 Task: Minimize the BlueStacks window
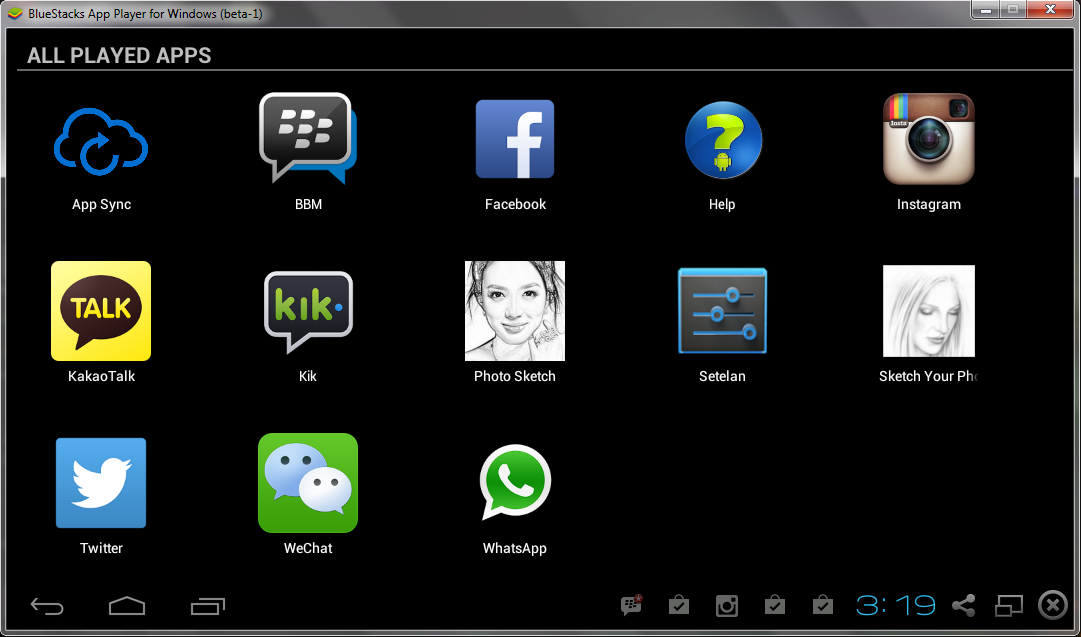tap(987, 10)
